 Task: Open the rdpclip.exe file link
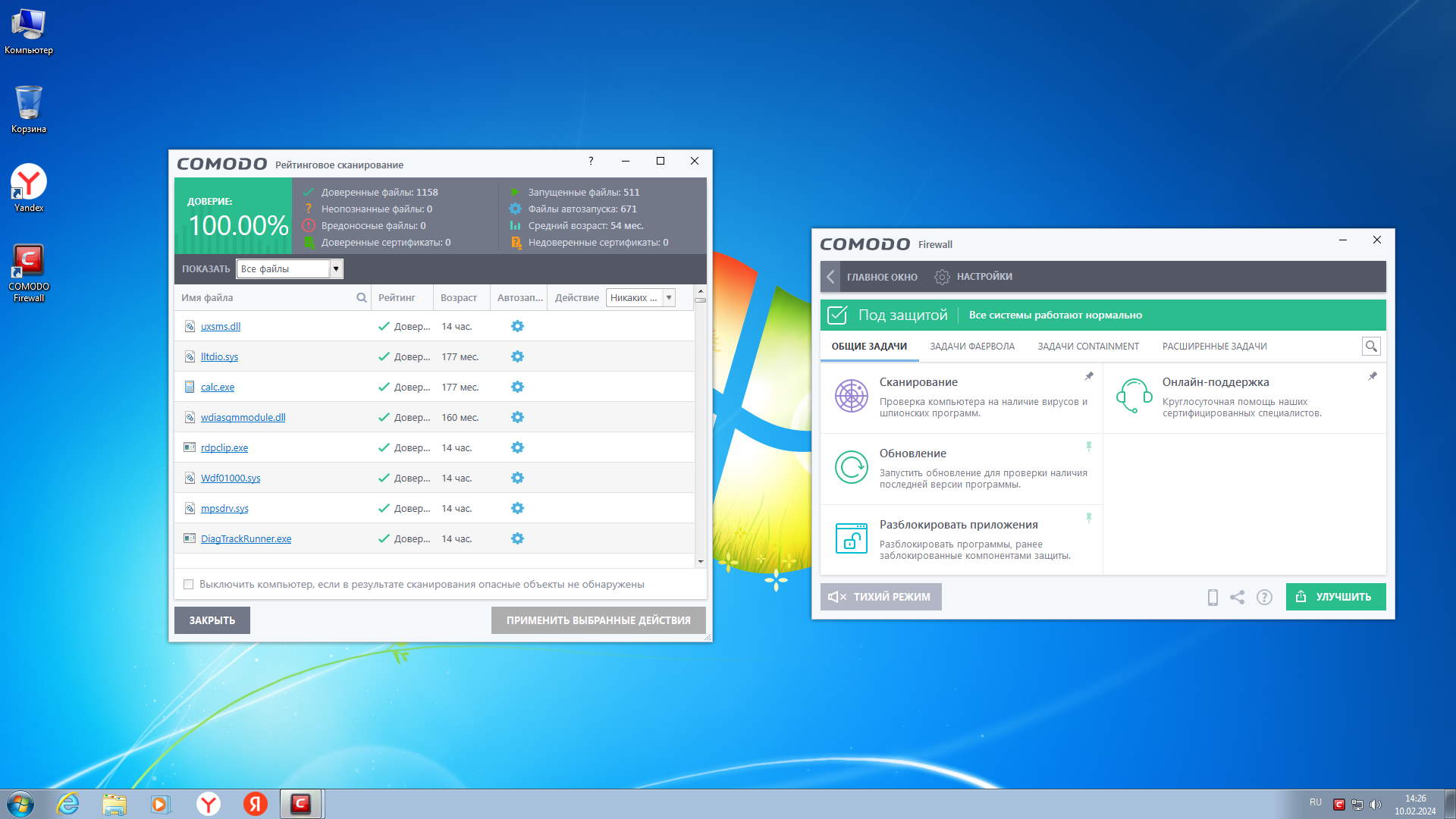(x=224, y=448)
